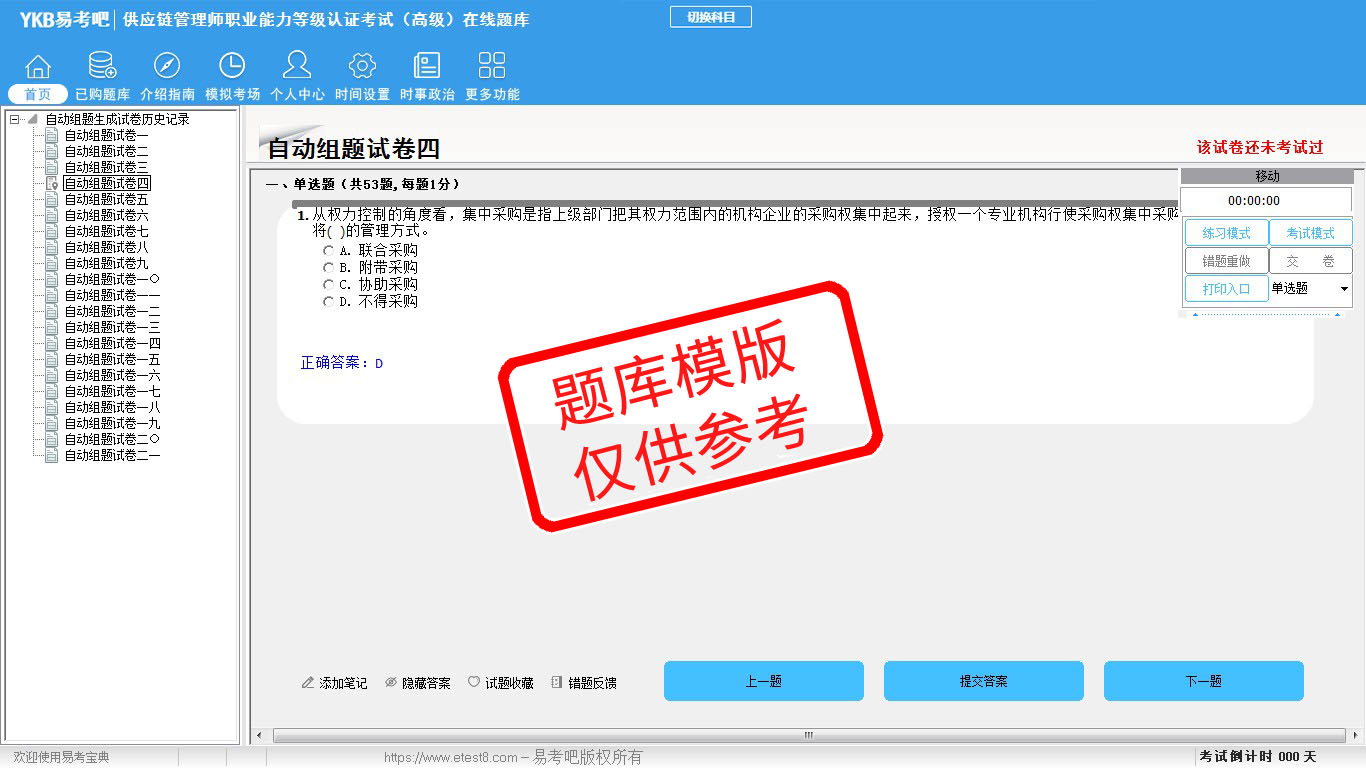Open the 模拟考场 menu label
Screen dimensions: 1366x768
coord(232,94)
